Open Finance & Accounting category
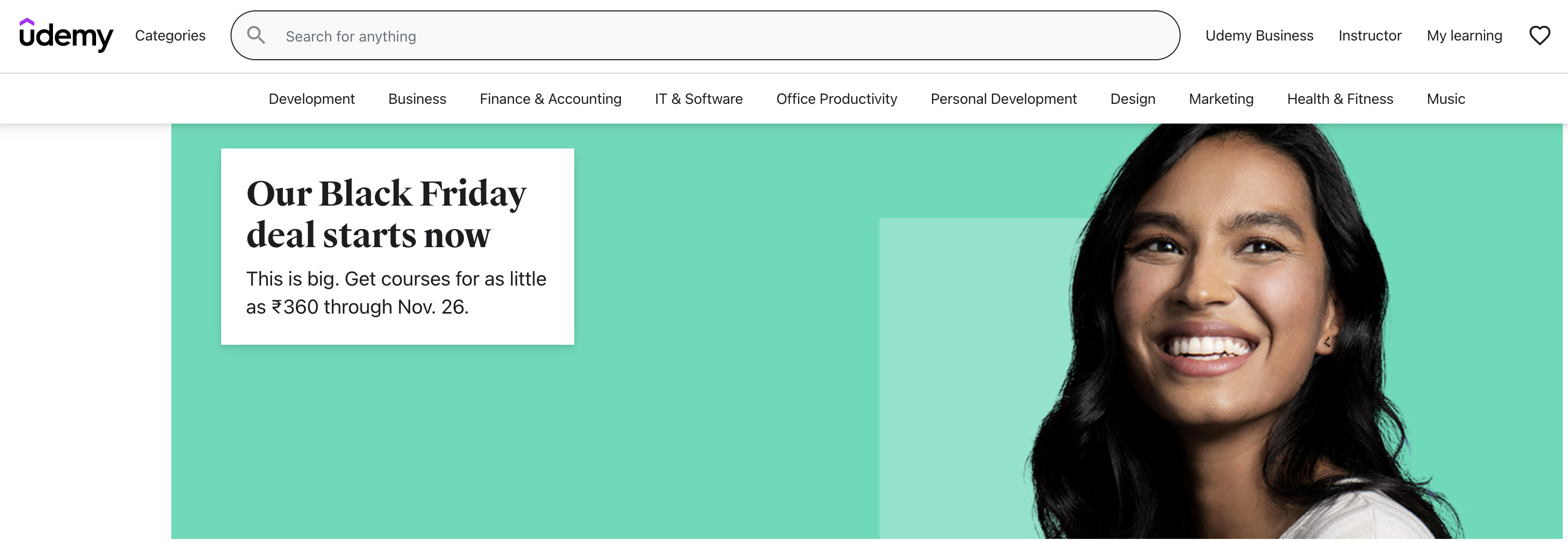Screen dimensions: 1568x541 [550, 99]
